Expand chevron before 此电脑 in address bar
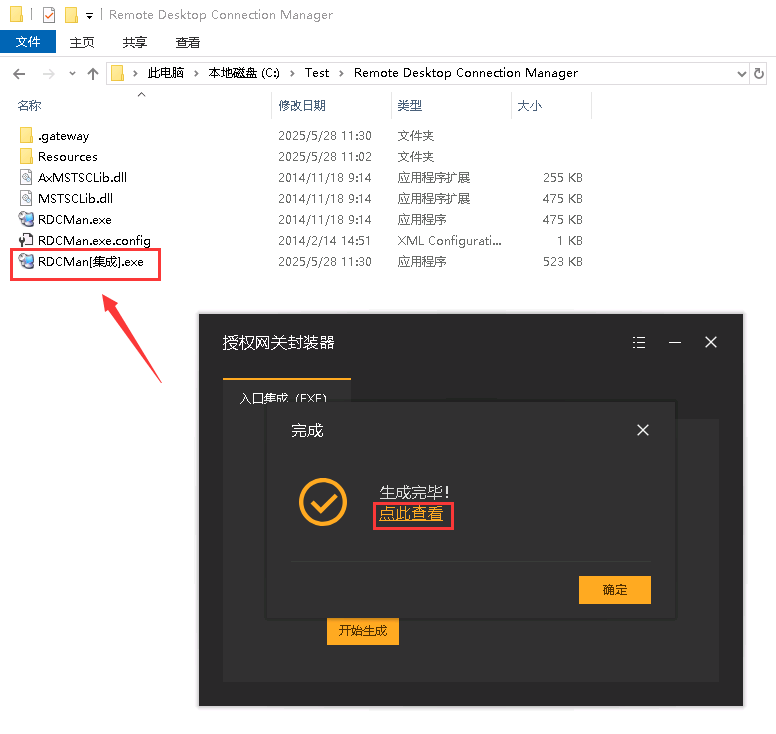The image size is (776, 734). click(135, 74)
